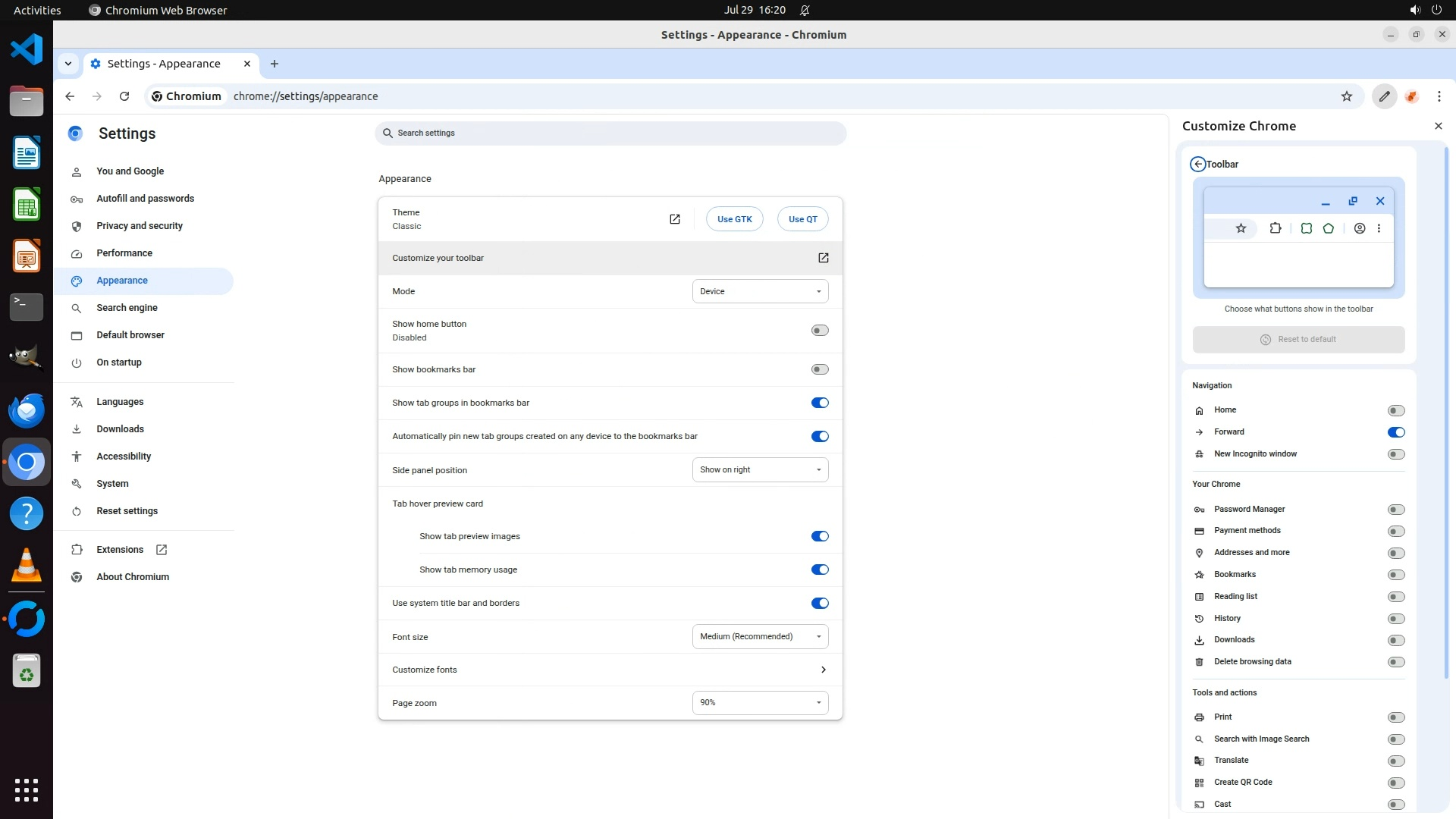Open Privacy and security settings section
Viewport: 1456px width, 819px height.
click(x=140, y=226)
